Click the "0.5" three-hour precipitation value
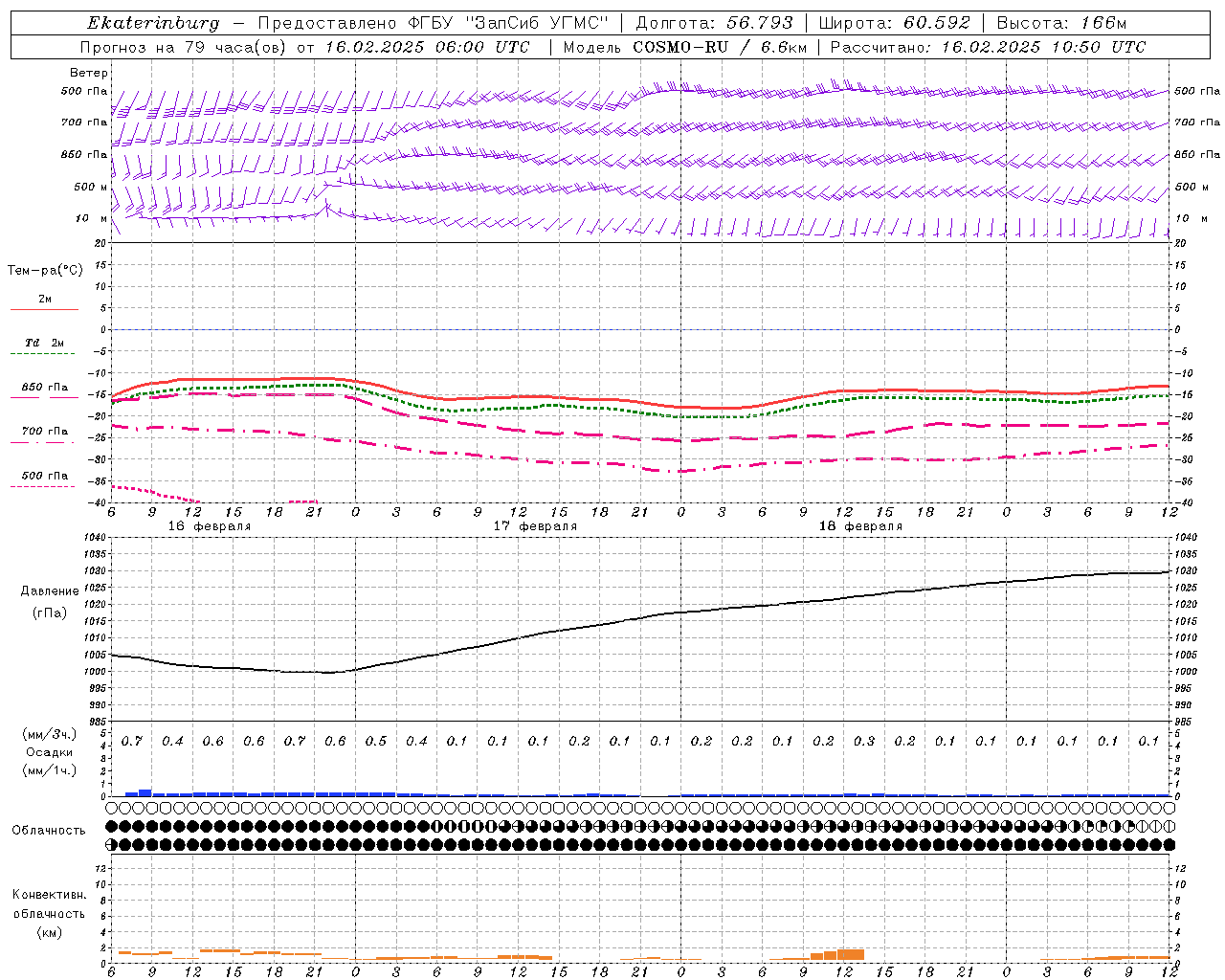The image size is (1225, 980). pyautogui.click(x=376, y=741)
